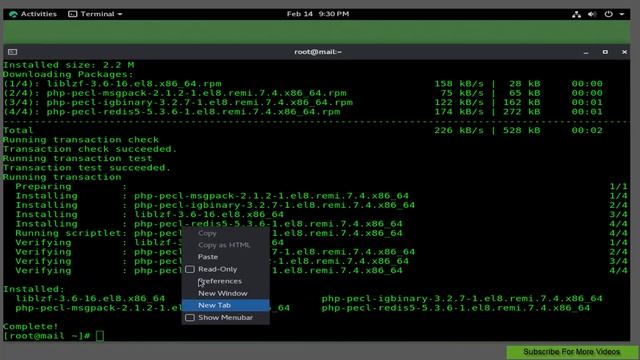Open the clock and calendar panel
This screenshot has height=360, width=640.
pos(318,14)
